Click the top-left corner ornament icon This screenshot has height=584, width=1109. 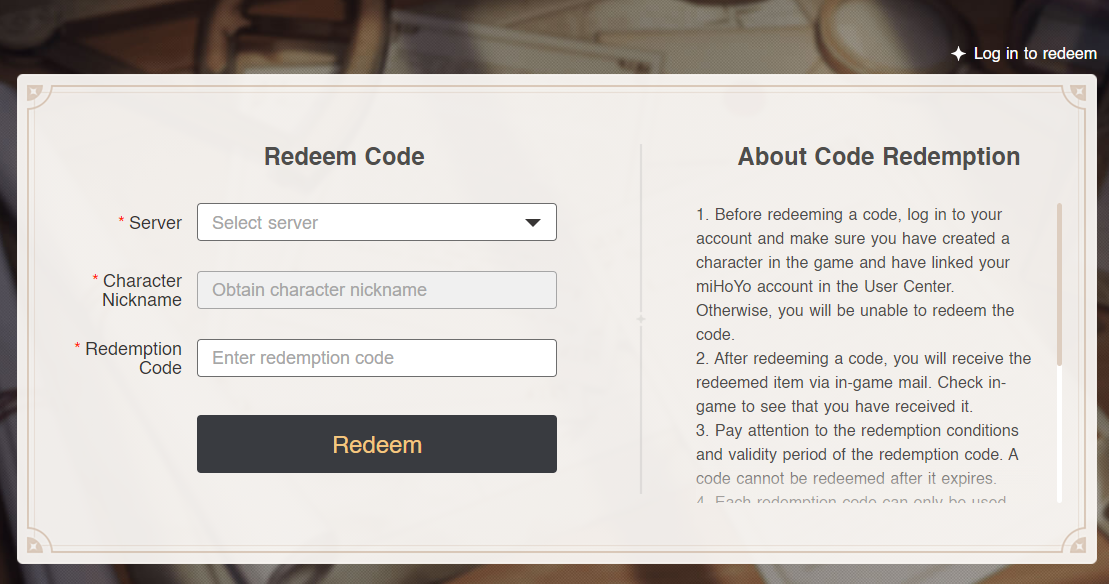tap(35, 93)
